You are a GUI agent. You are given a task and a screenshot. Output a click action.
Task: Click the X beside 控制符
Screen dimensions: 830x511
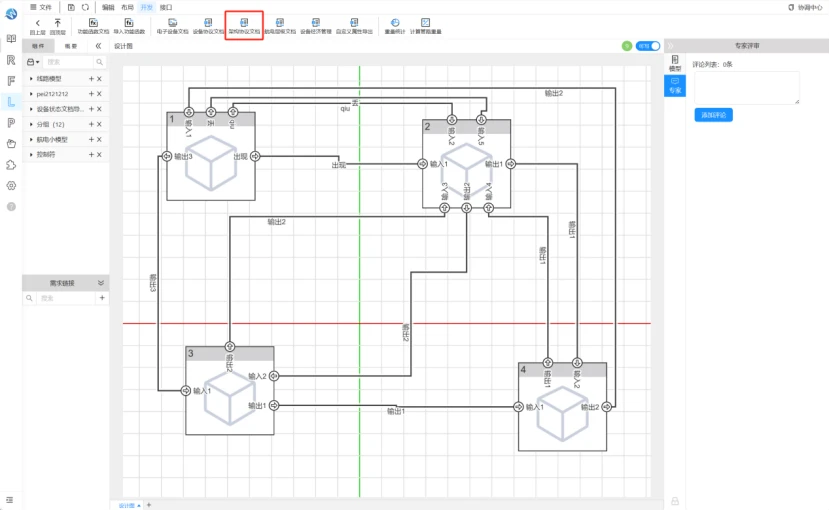click(99, 155)
